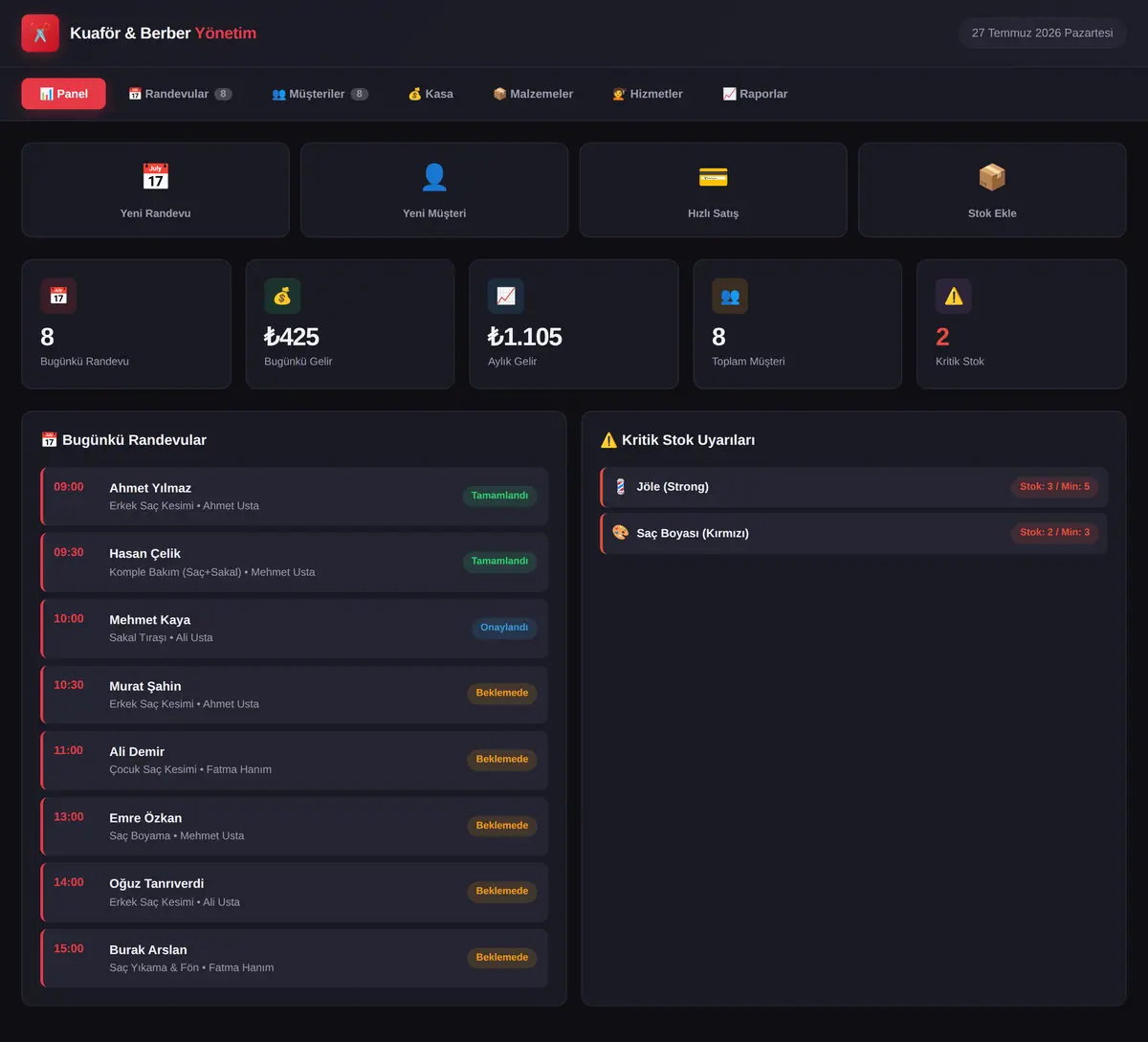Click the Onaylandı badge for Mehmet Kaya
Image resolution: width=1148 pixels, height=1042 pixels.
click(504, 628)
